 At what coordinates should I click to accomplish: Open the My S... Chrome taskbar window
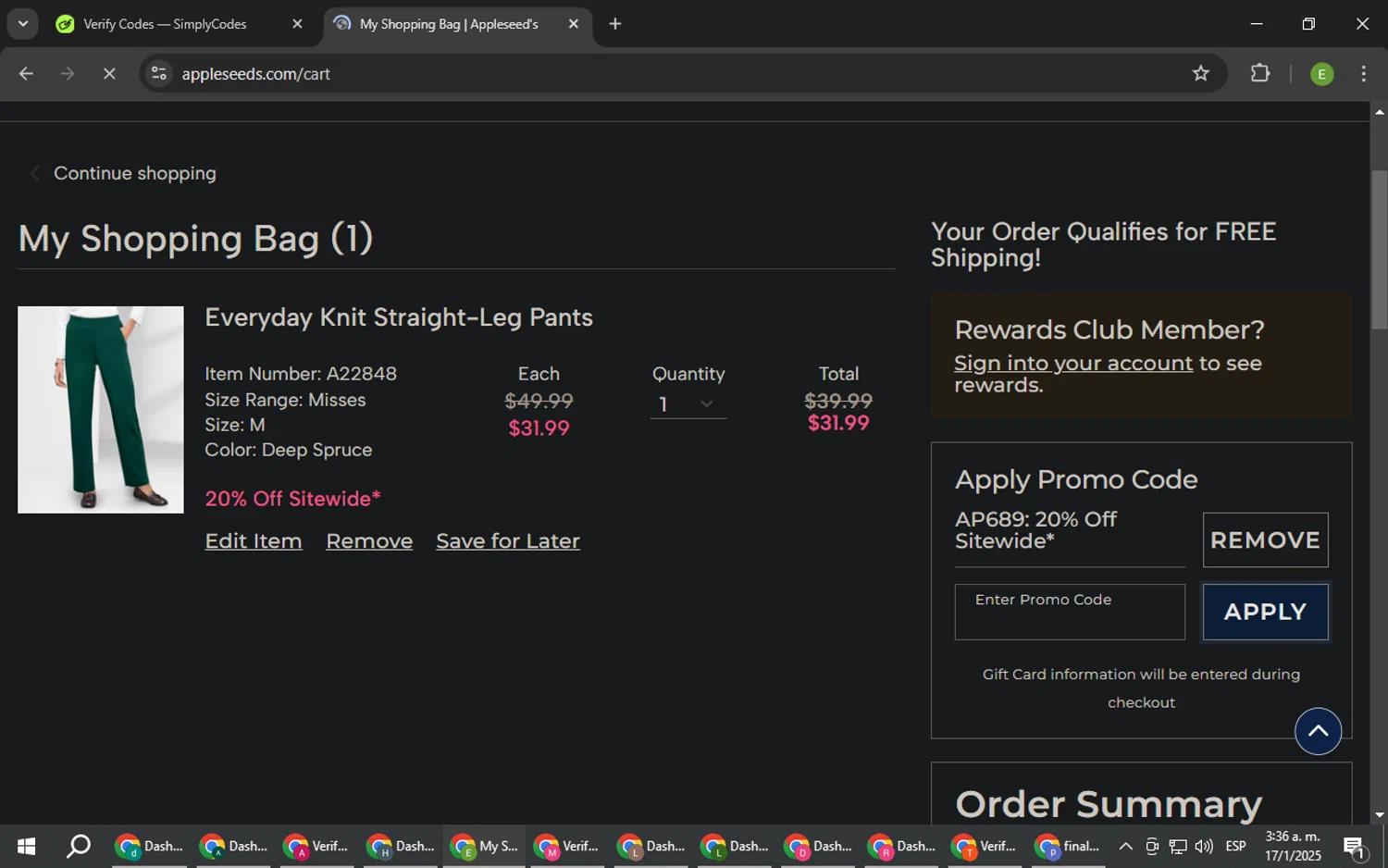tap(484, 846)
